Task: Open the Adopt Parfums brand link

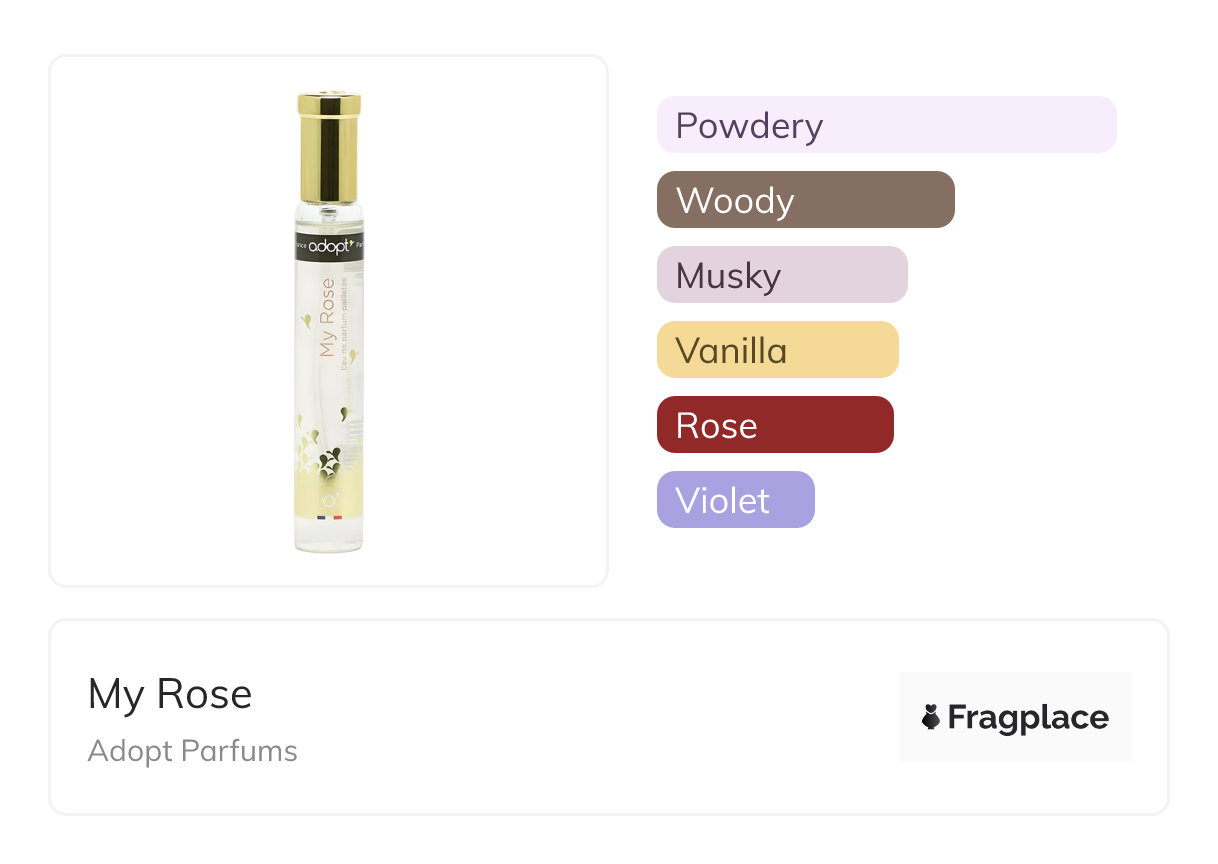Action: point(192,751)
